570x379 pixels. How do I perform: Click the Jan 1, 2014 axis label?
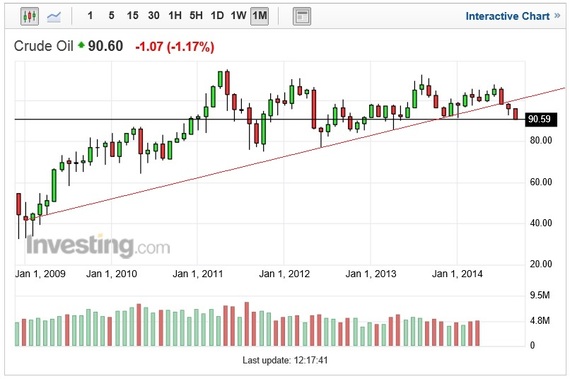457,274
